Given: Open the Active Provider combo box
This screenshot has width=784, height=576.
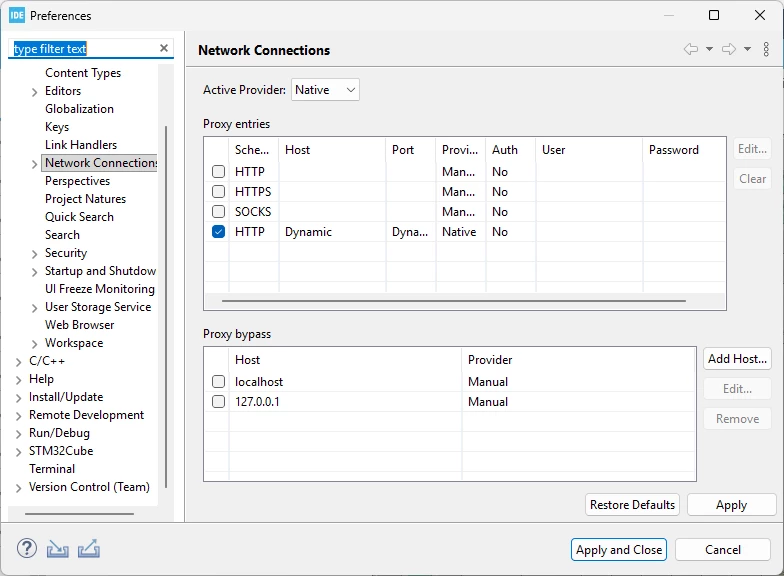Looking at the screenshot, I should 325,90.
